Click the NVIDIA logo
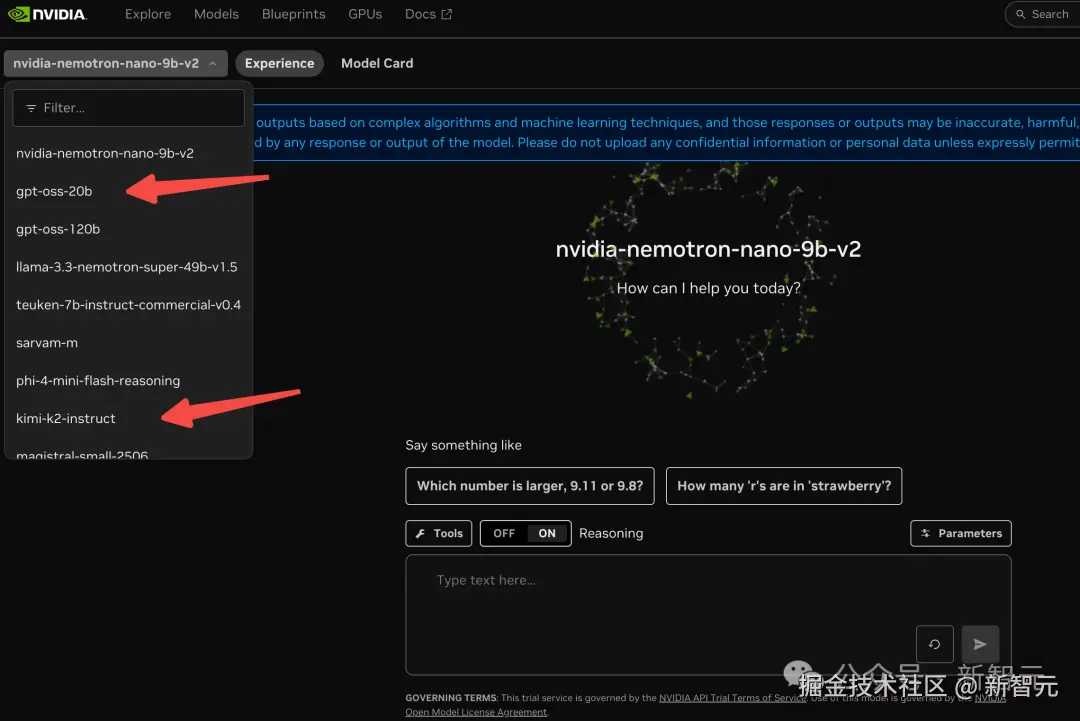Screen dimensions: 1080x721 [x=47, y=14]
